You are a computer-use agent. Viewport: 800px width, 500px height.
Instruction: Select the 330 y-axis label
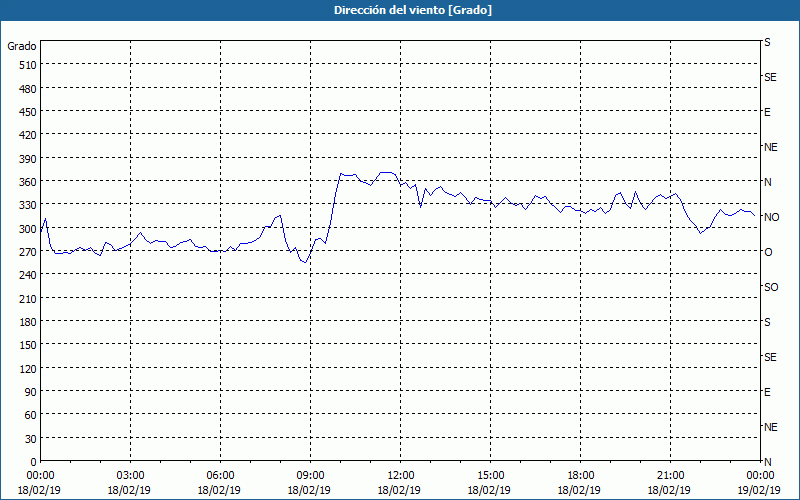tap(28, 205)
